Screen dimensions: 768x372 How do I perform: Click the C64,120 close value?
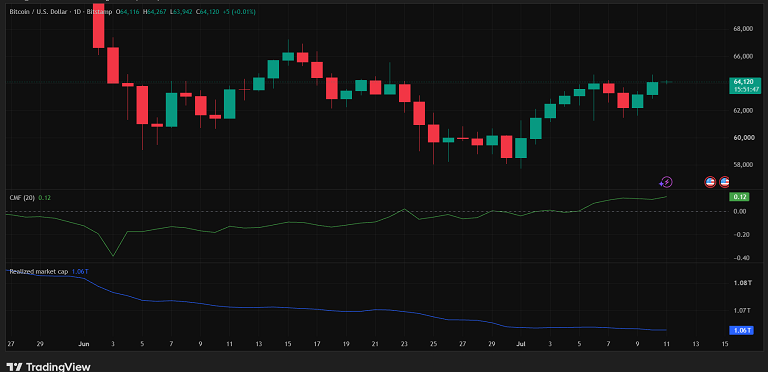(208, 11)
